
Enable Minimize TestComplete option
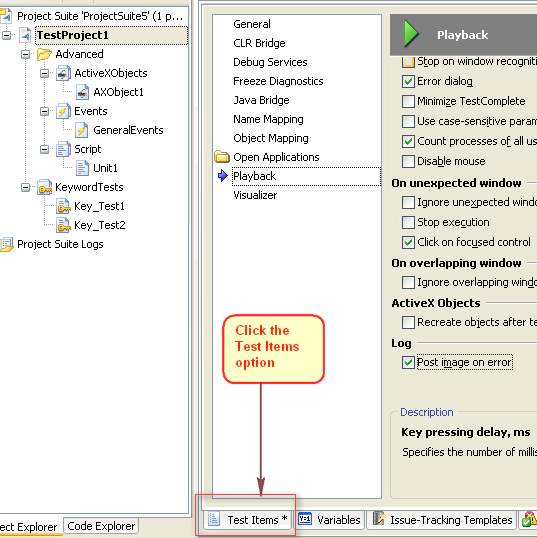(x=408, y=102)
